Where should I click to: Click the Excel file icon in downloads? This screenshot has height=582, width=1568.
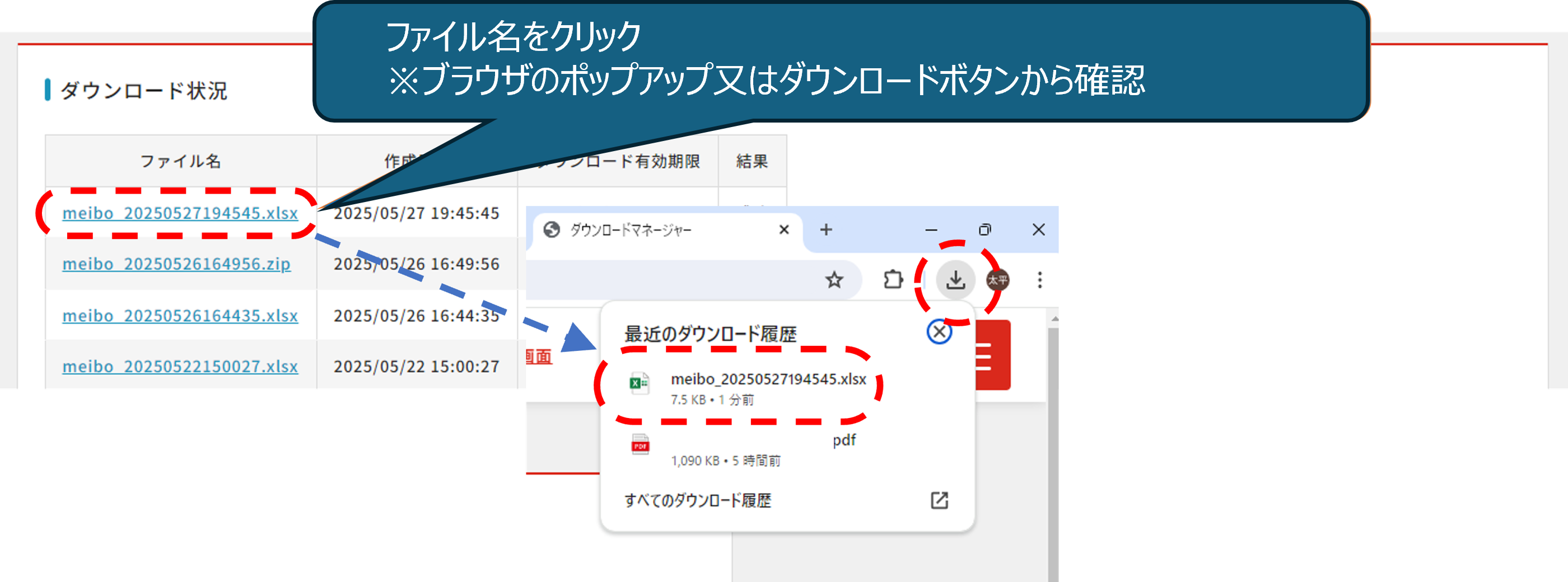[x=638, y=383]
